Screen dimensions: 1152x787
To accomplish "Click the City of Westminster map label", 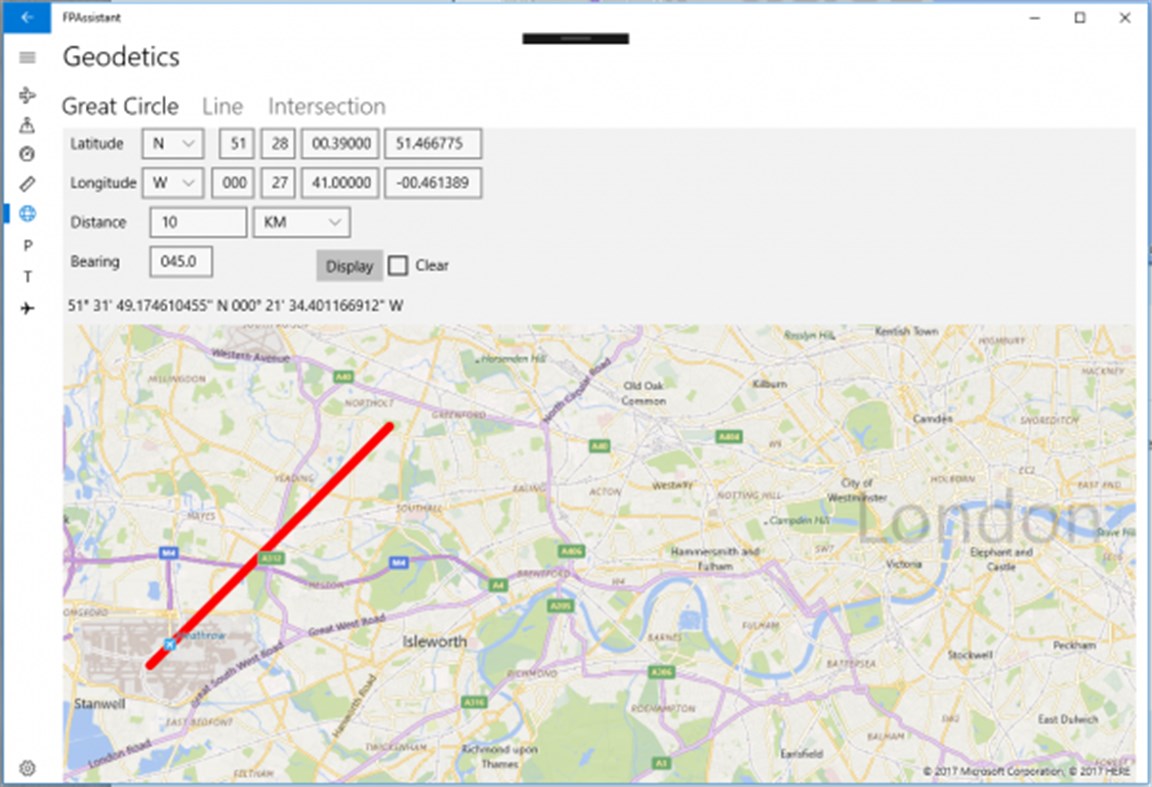I will [857, 490].
